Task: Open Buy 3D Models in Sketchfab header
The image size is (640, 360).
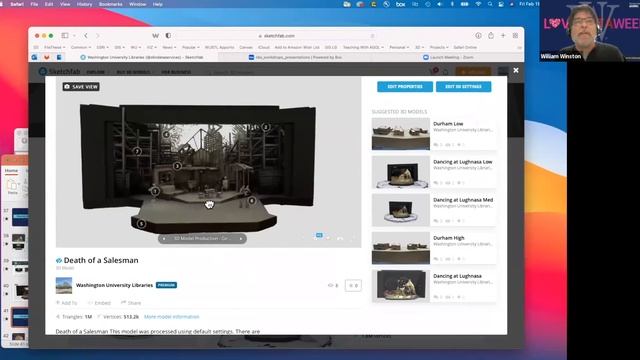Action: coord(133,72)
